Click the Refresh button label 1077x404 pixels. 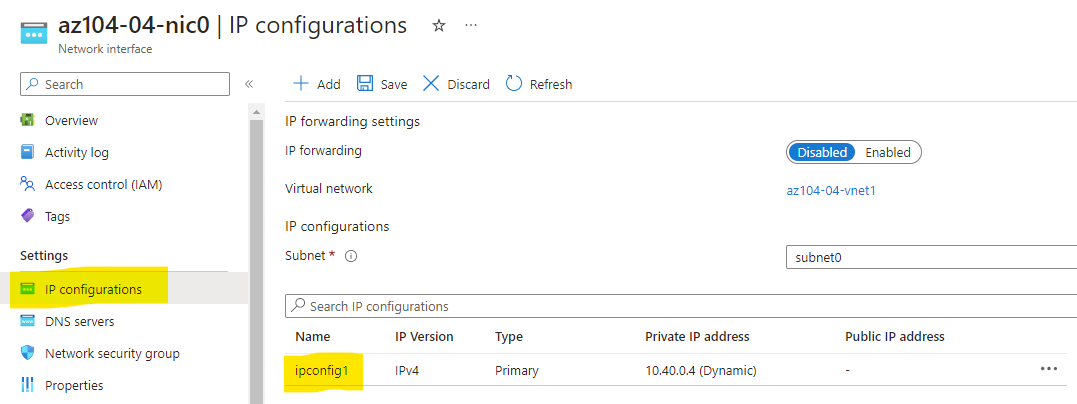tap(551, 85)
